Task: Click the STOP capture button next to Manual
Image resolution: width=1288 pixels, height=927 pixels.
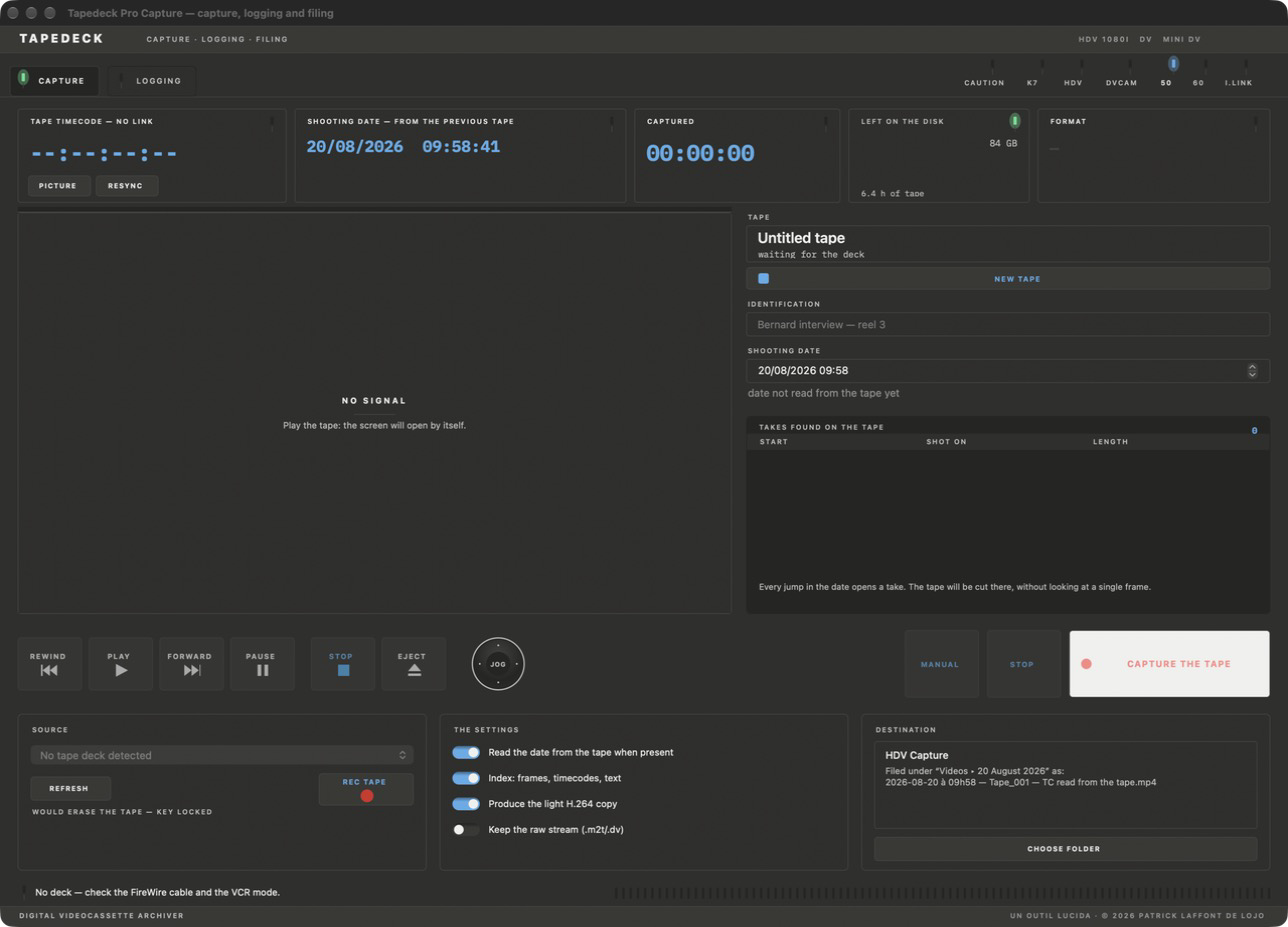Action: pyautogui.click(x=1022, y=664)
